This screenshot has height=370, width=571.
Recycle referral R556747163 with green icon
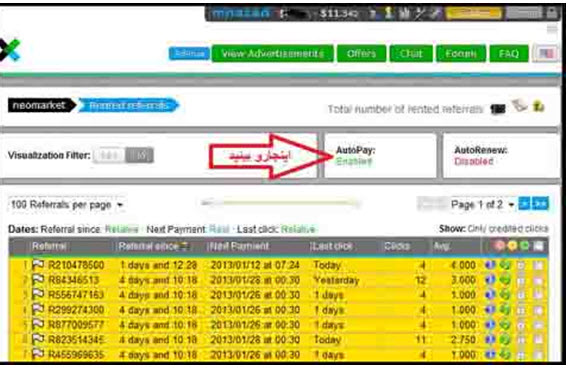point(505,295)
